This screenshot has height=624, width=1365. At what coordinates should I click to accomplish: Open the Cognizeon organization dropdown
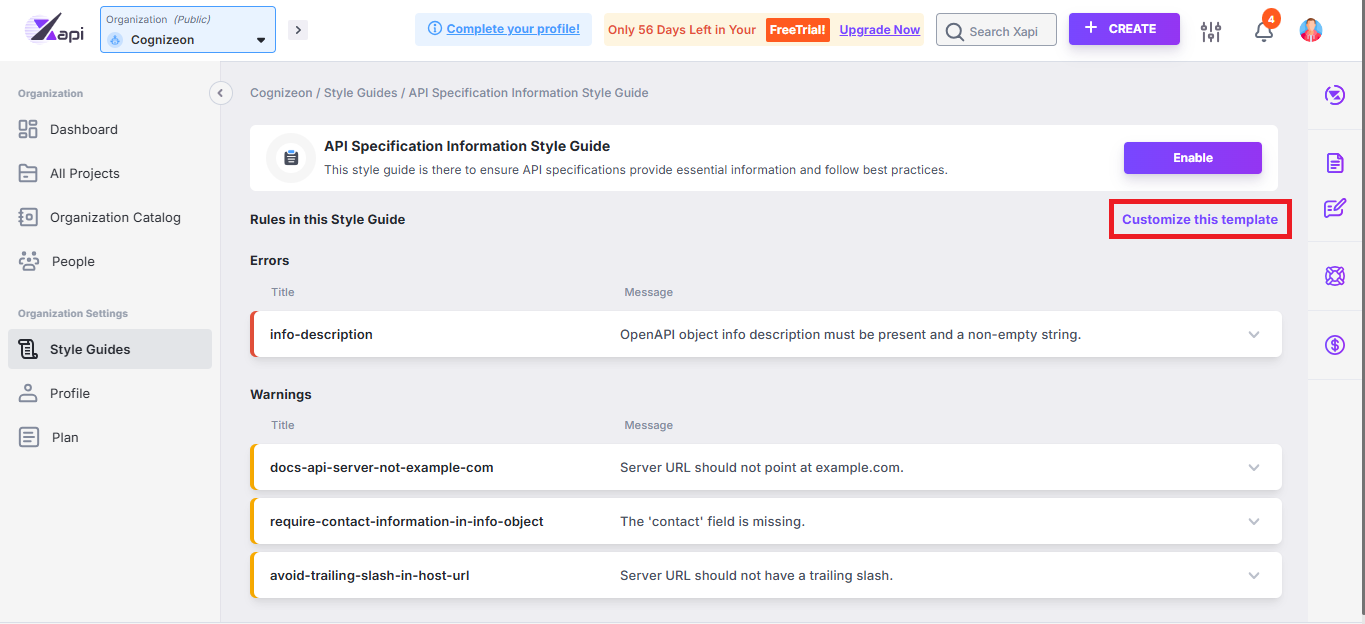188,40
